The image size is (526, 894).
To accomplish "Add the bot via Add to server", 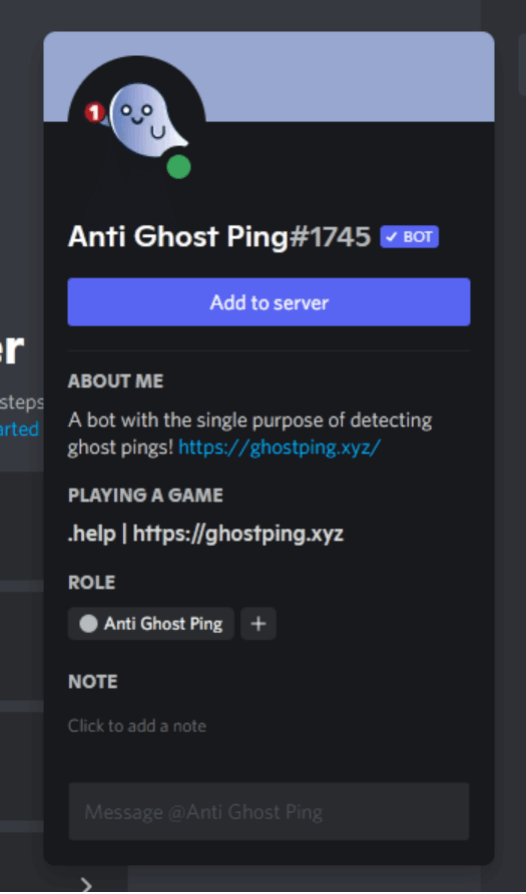I will coord(269,302).
